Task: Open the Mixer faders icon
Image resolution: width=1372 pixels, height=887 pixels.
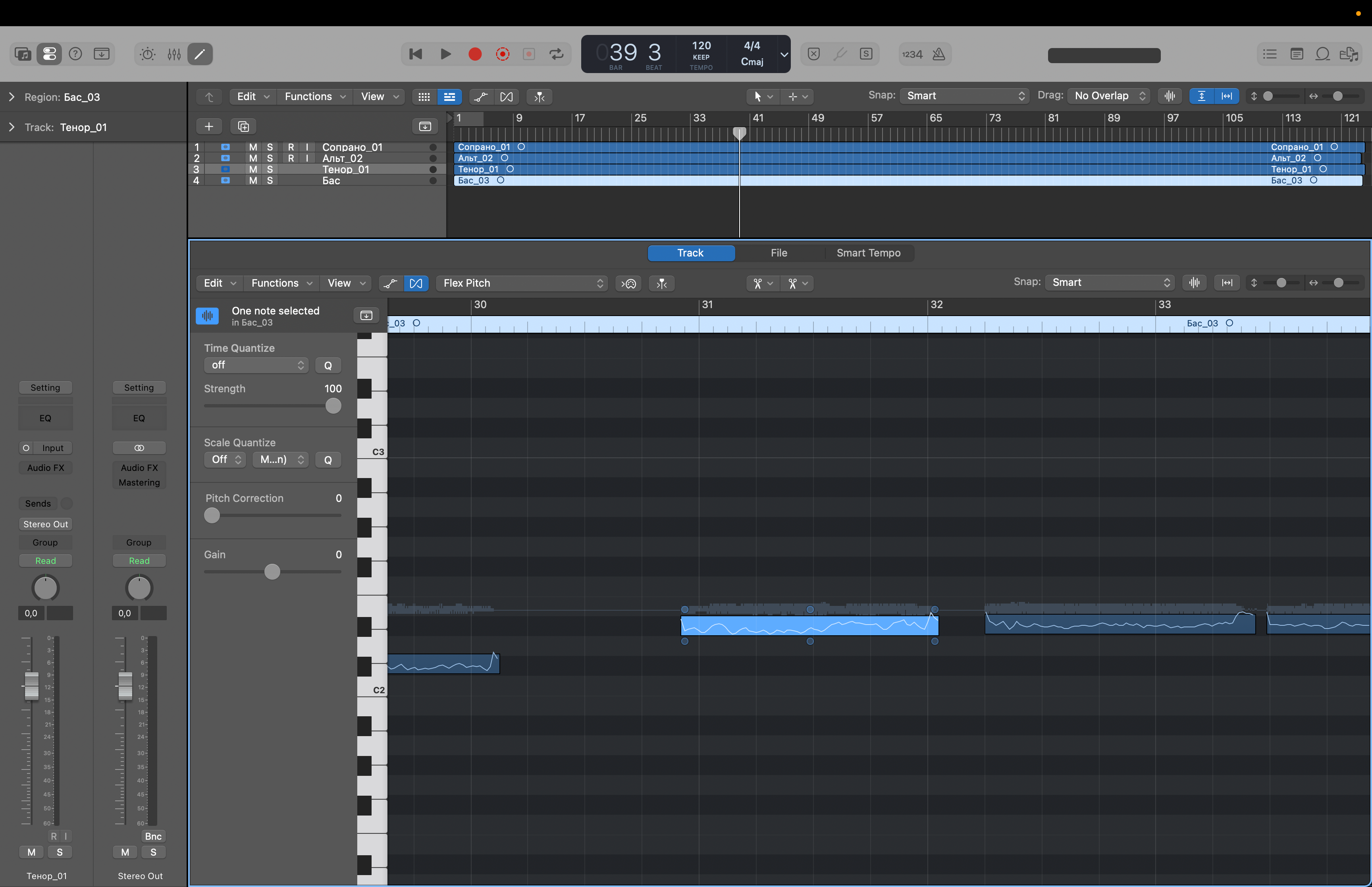Action: click(174, 54)
